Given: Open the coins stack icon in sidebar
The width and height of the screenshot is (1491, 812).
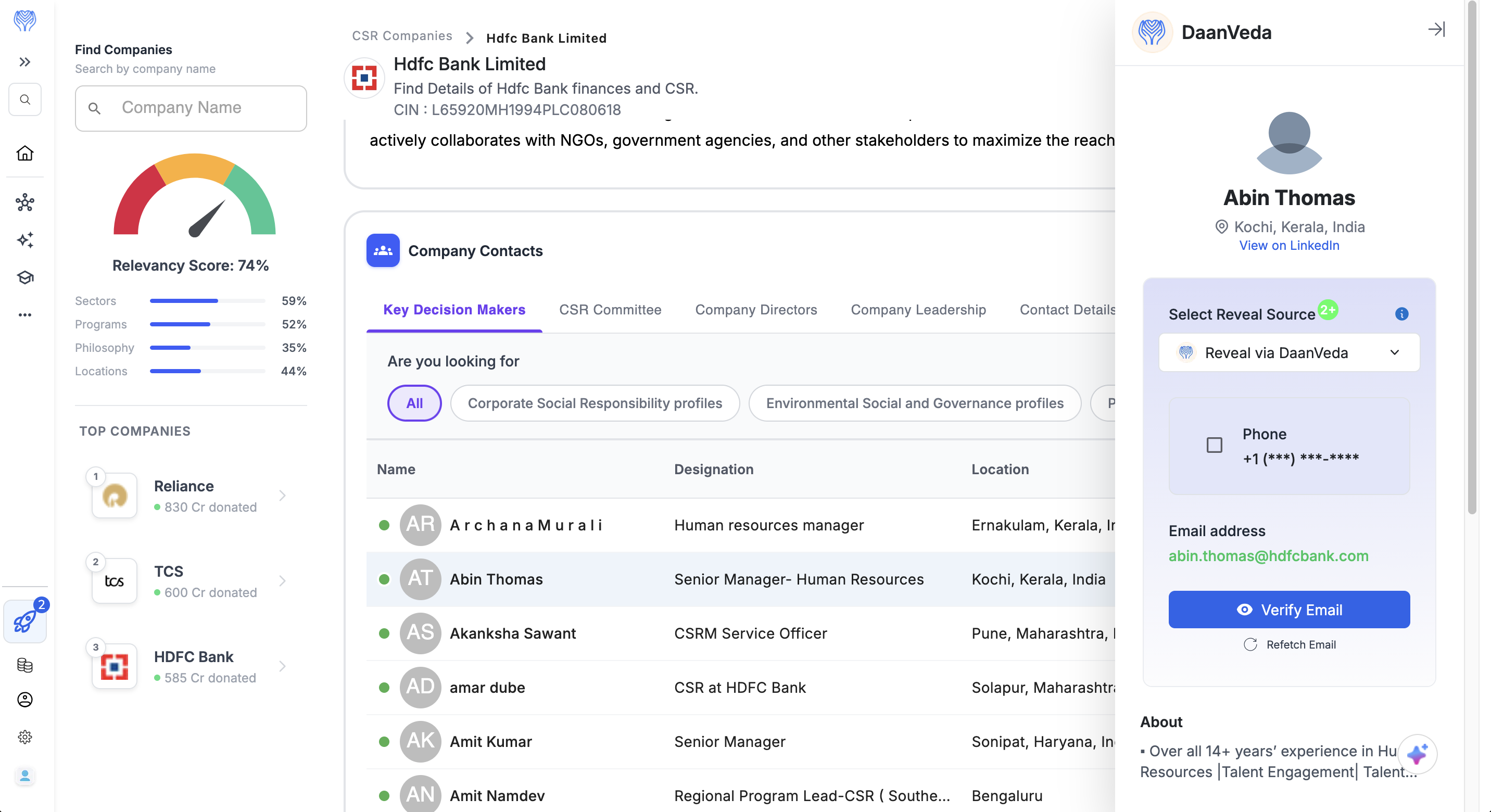Looking at the screenshot, I should (25, 665).
